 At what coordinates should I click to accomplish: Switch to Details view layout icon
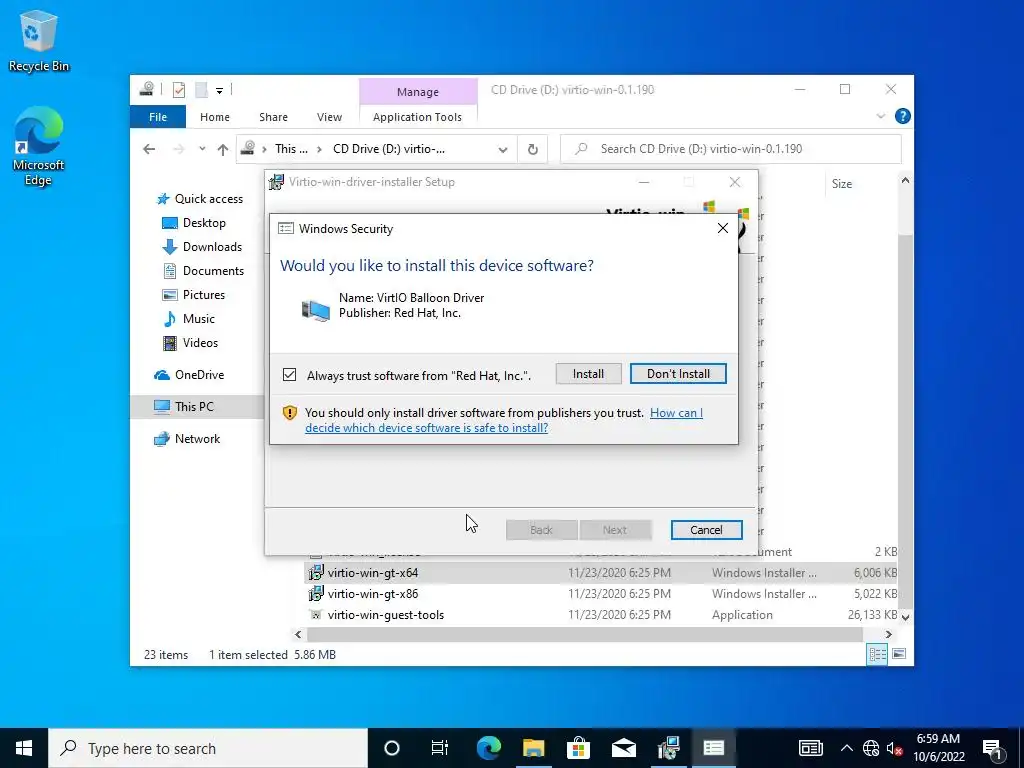[876, 654]
